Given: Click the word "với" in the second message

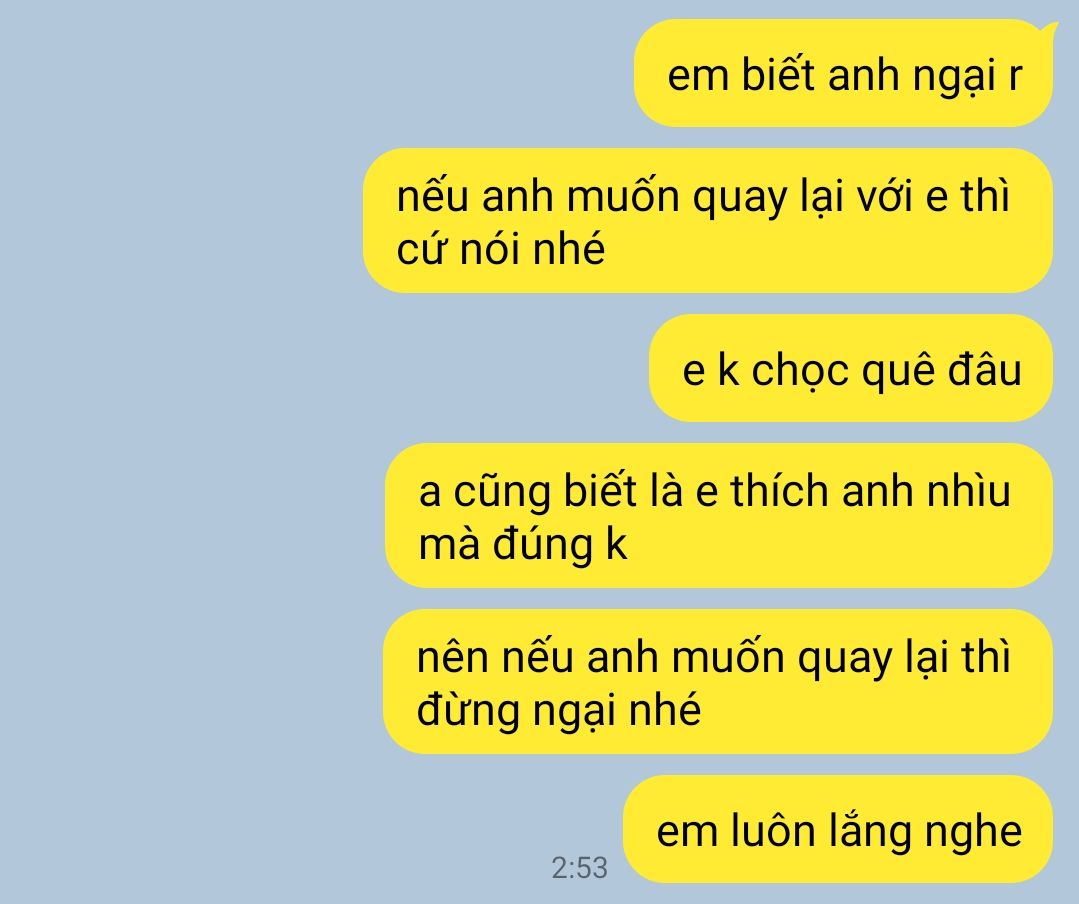Looking at the screenshot, I should (x=886, y=197).
